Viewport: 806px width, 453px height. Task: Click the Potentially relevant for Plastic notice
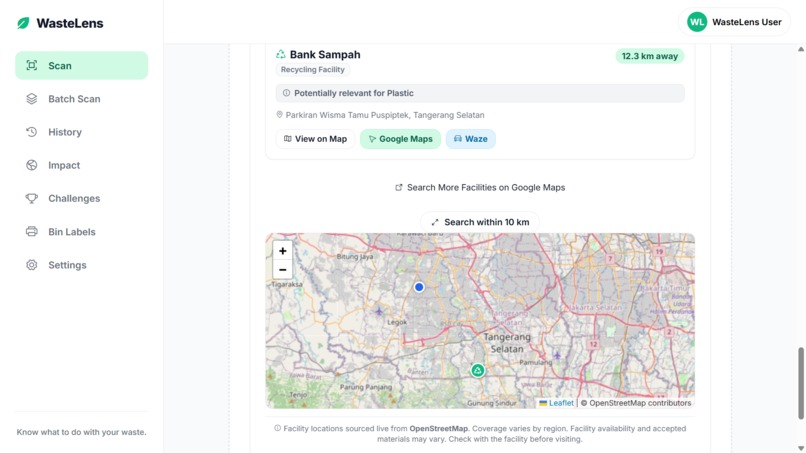480,93
